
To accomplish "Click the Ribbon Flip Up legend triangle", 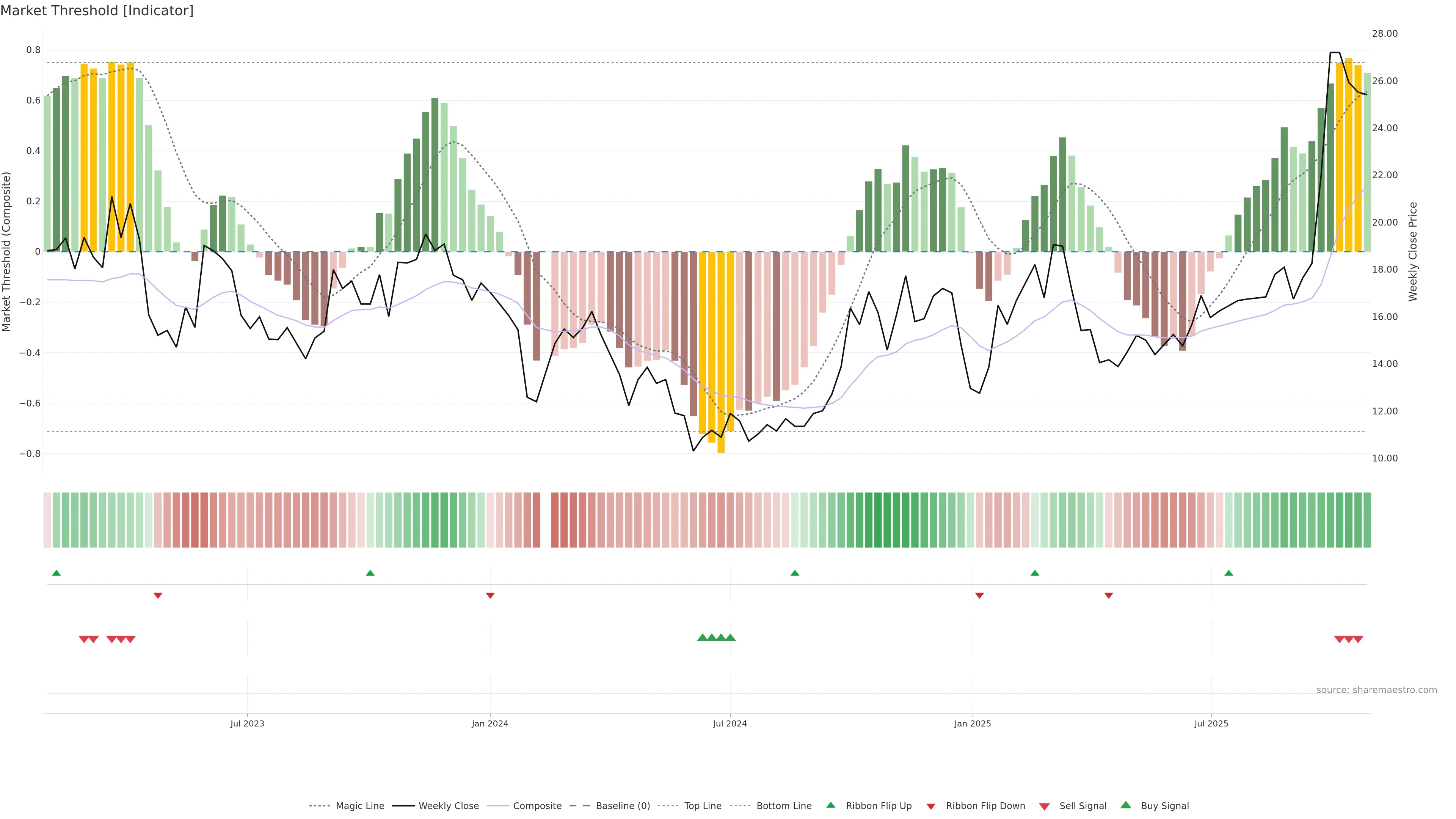I will pos(830,805).
